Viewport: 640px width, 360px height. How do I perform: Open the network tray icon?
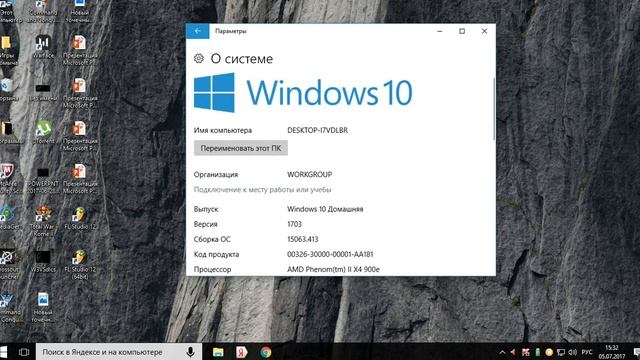(561, 352)
